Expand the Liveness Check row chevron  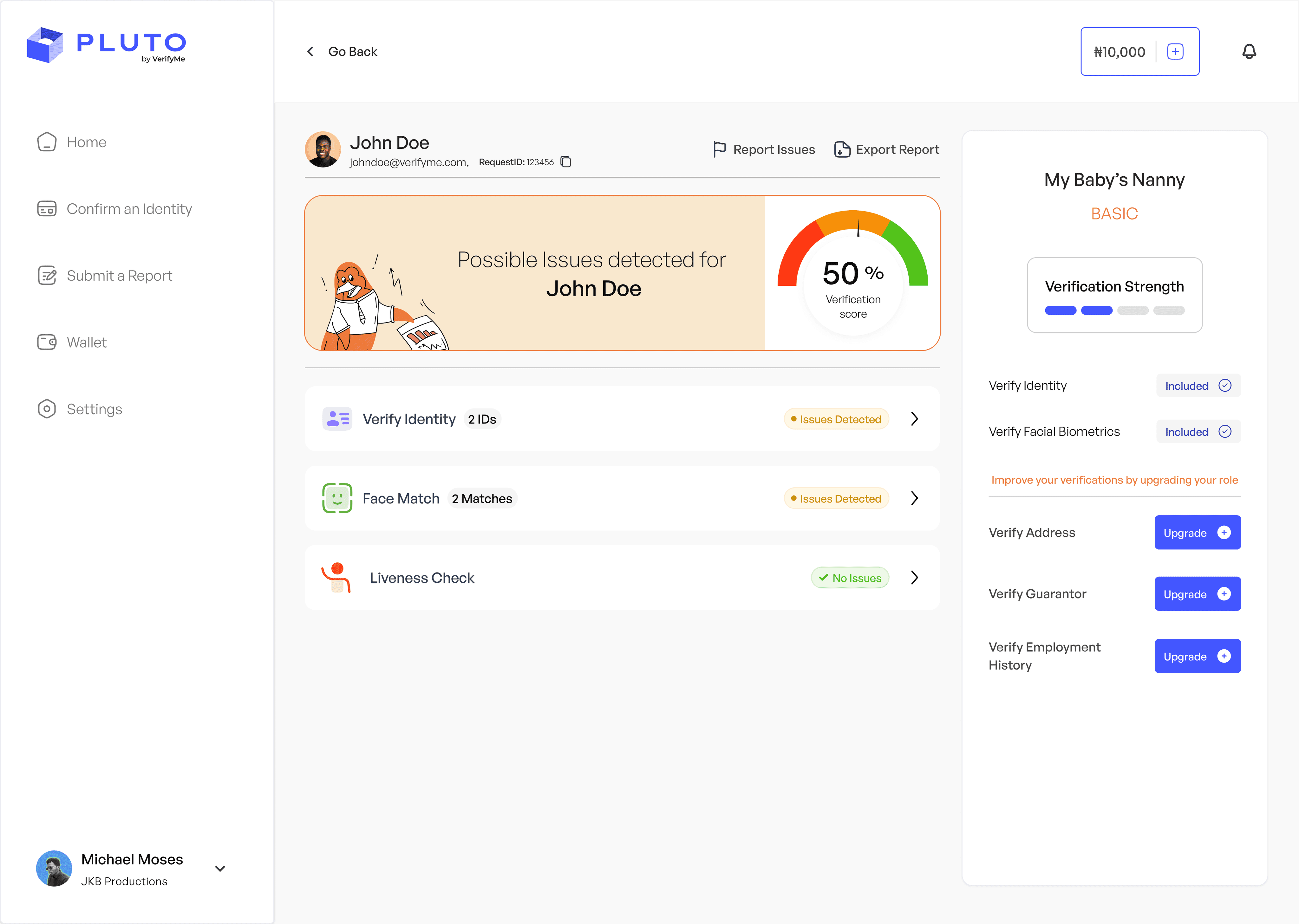tap(914, 578)
